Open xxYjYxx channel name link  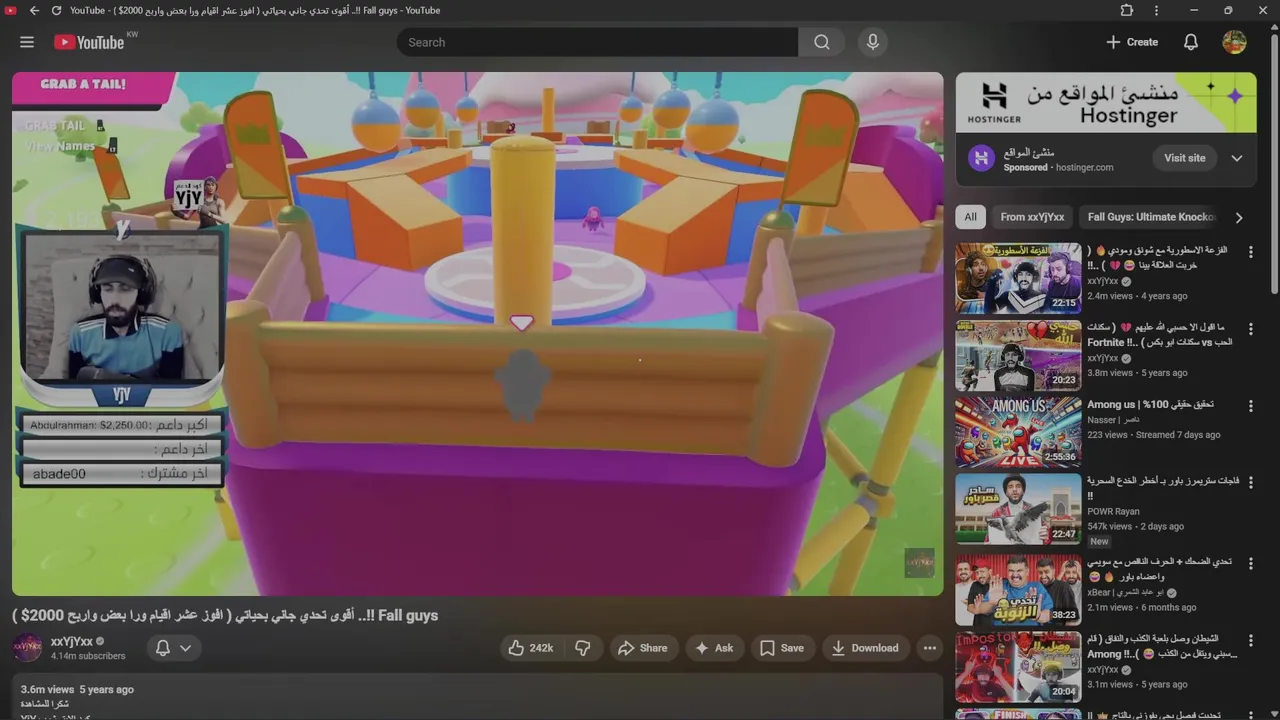click(x=72, y=641)
